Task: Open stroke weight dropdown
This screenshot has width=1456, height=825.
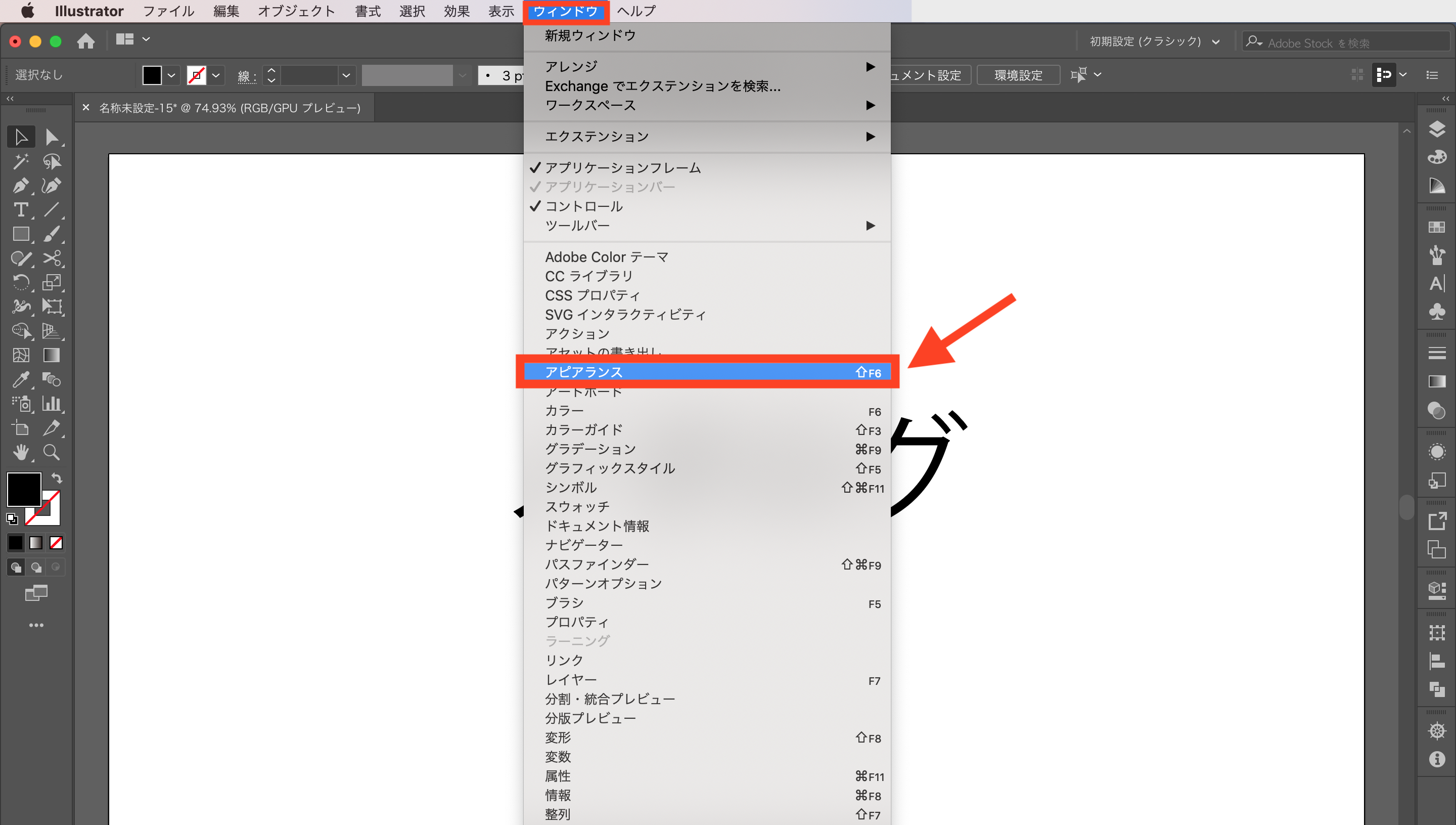Action: click(x=346, y=75)
